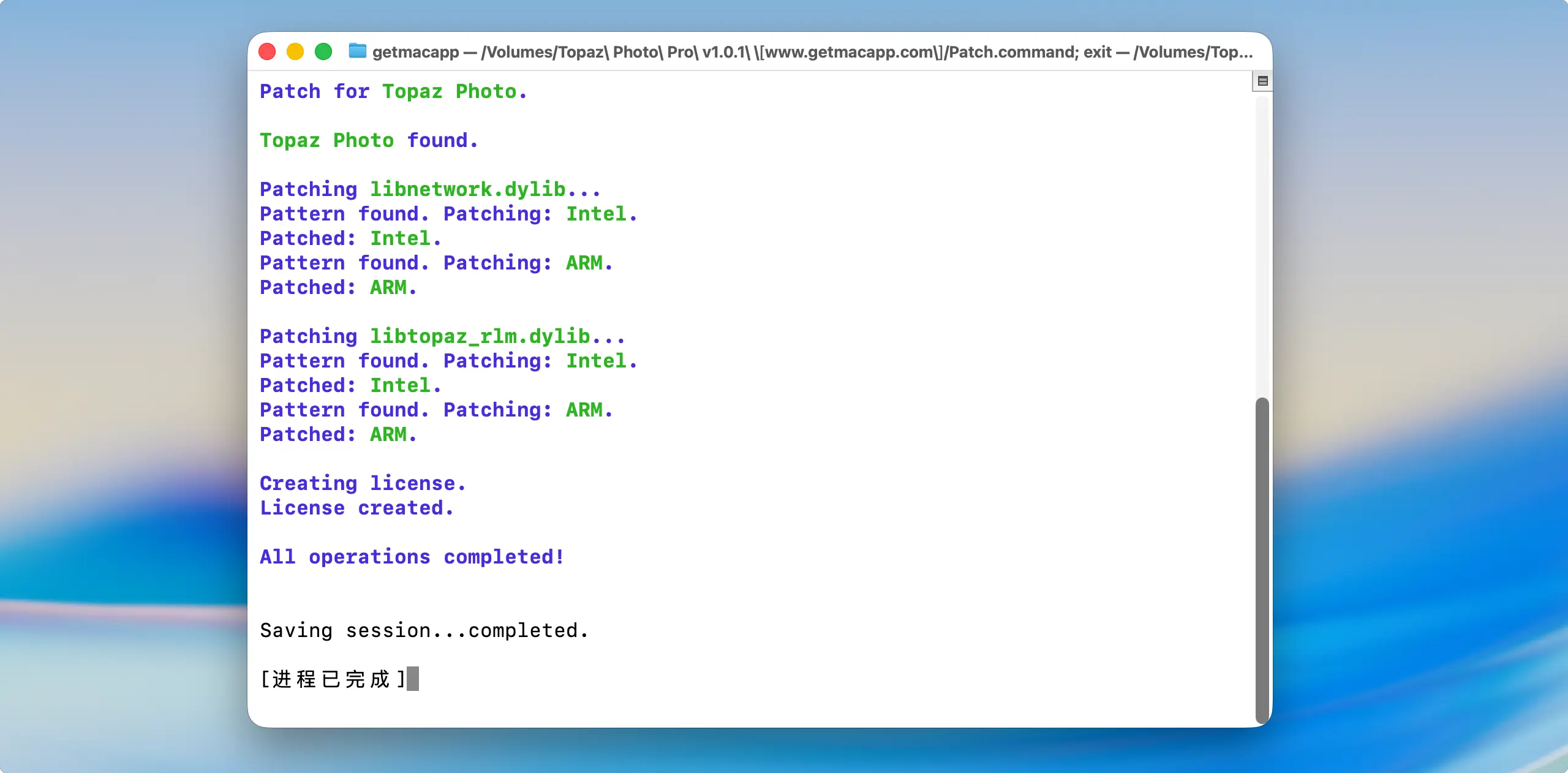Click the [进程已完成] process completed text
1568x773 pixels.
click(x=332, y=679)
